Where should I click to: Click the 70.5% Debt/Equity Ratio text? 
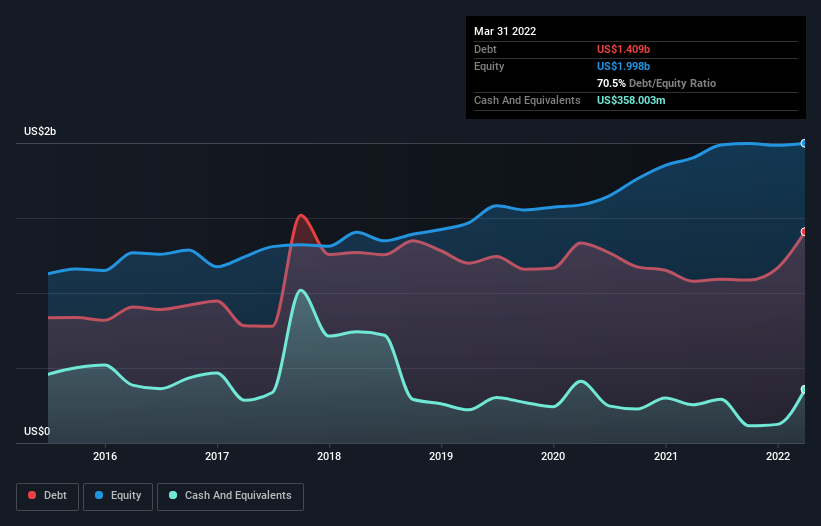656,83
